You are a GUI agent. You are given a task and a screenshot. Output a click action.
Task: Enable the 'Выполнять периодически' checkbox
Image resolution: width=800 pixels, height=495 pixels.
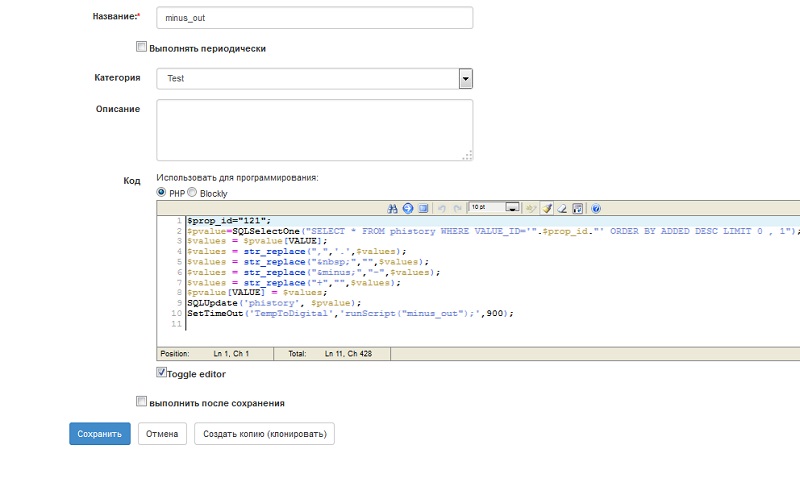(141, 47)
